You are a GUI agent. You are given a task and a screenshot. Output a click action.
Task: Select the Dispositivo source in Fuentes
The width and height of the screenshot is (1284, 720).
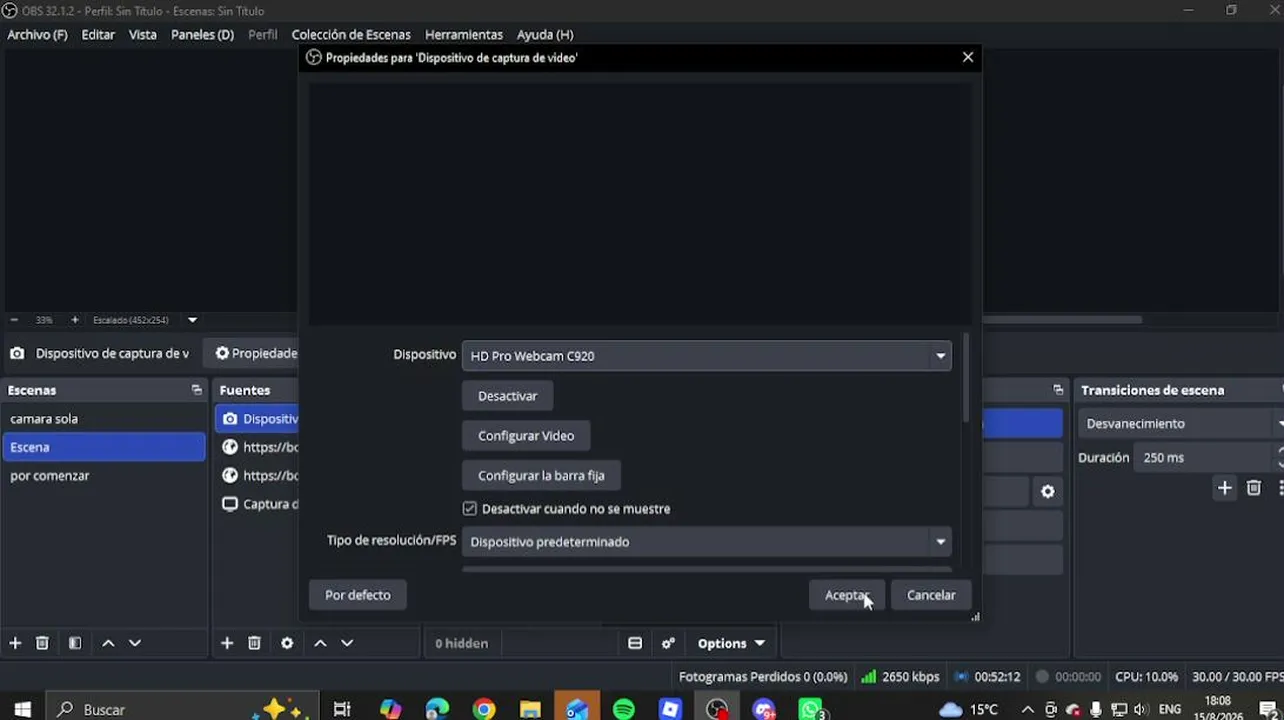pos(257,419)
